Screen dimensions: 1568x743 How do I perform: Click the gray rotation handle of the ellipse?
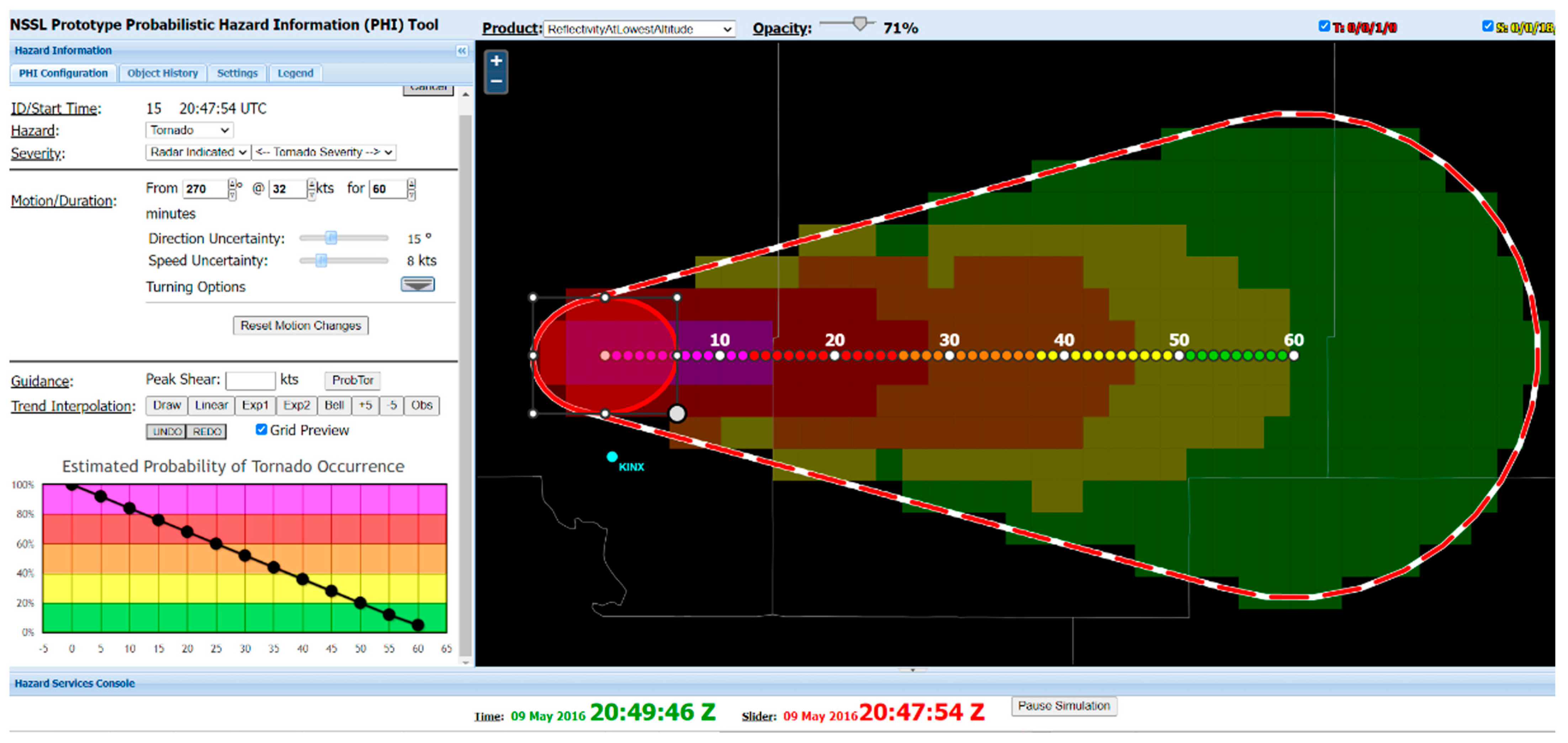pyautogui.click(x=677, y=414)
